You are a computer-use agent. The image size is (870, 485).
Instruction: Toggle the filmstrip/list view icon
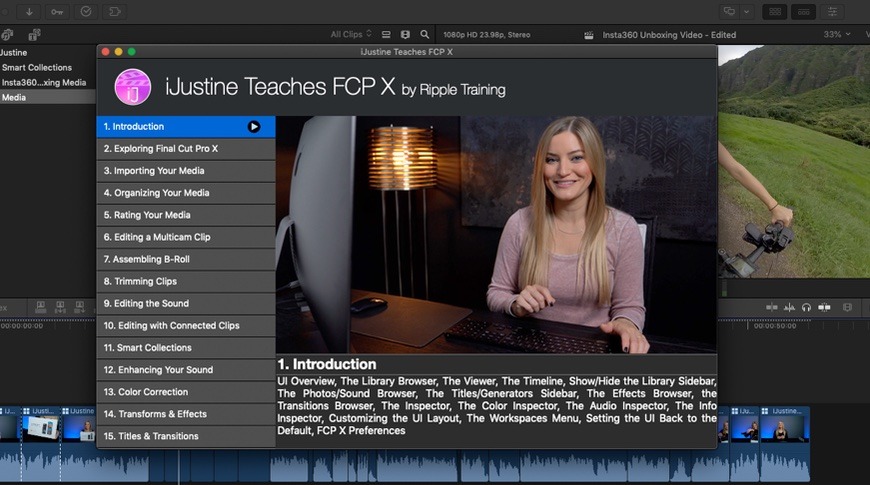[x=406, y=34]
